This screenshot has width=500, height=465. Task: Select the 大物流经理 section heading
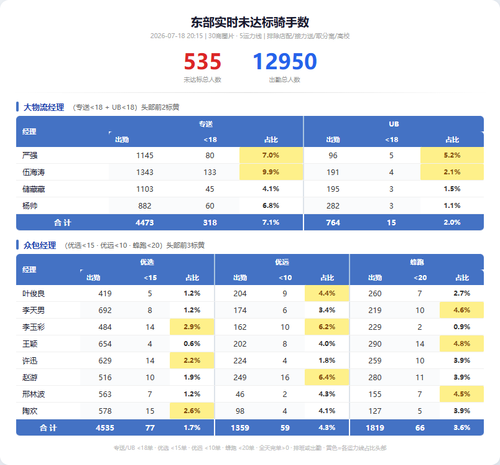tap(44, 107)
